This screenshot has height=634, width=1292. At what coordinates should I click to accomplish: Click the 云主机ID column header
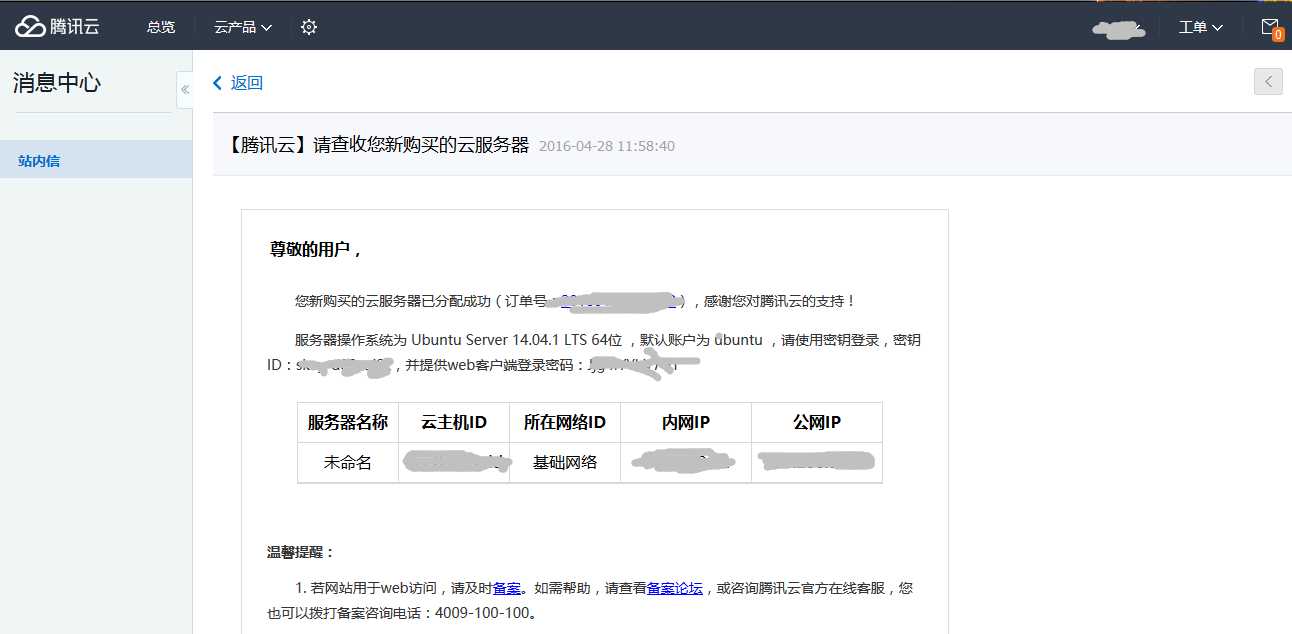[454, 422]
